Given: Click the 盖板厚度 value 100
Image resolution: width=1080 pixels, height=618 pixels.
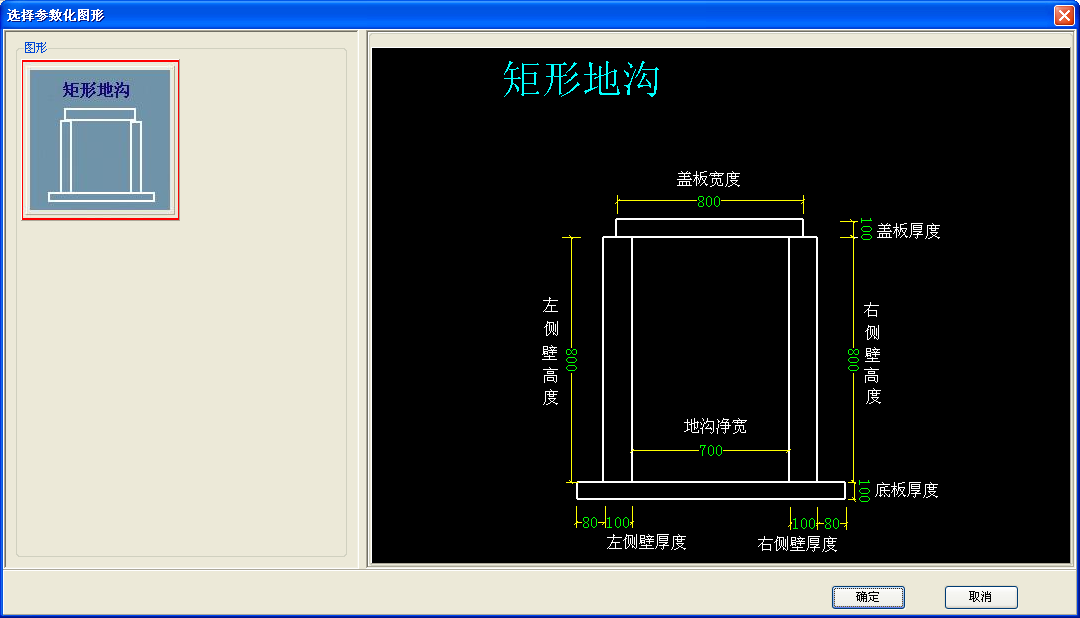Looking at the screenshot, I should coord(866,229).
